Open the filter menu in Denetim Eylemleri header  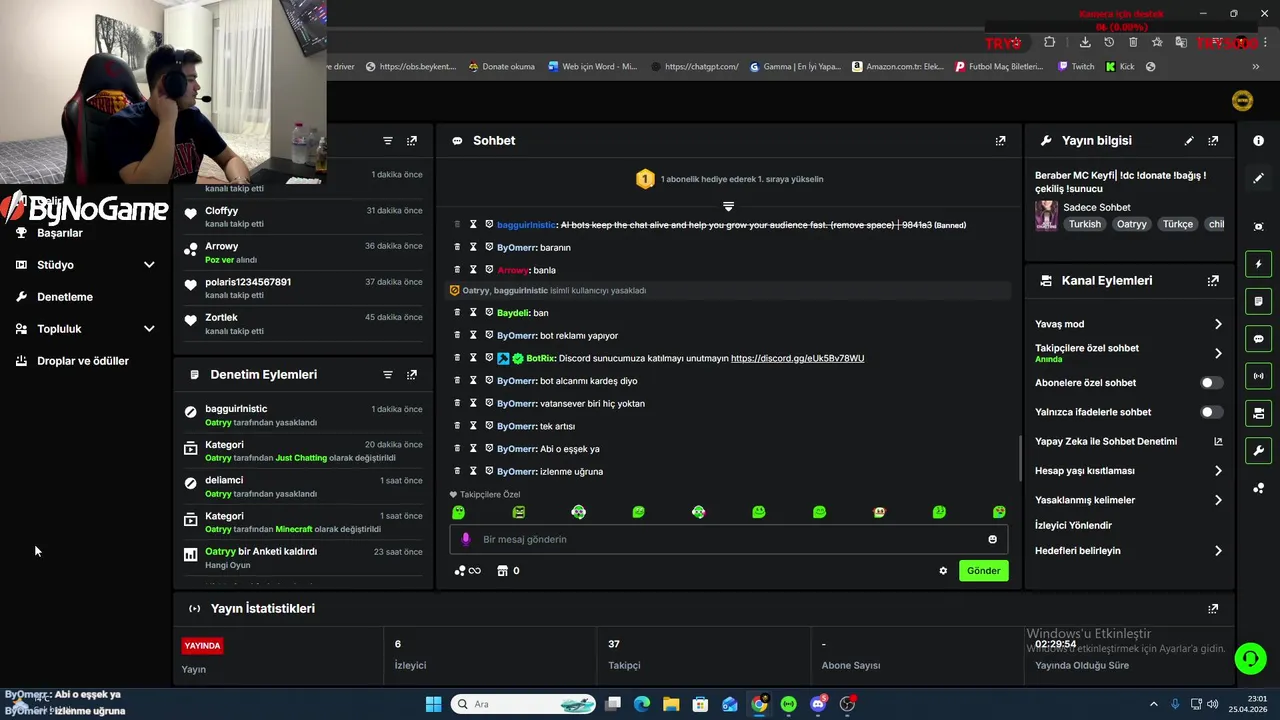[387, 375]
